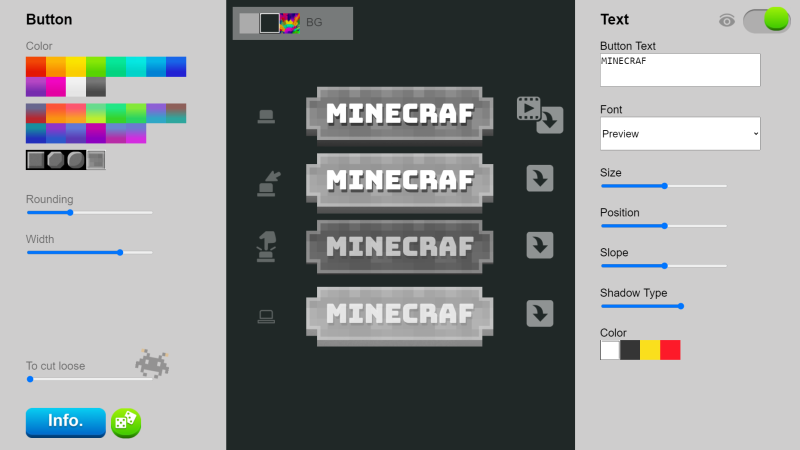Click the Info. button
This screenshot has width=800, height=450.
point(66,422)
